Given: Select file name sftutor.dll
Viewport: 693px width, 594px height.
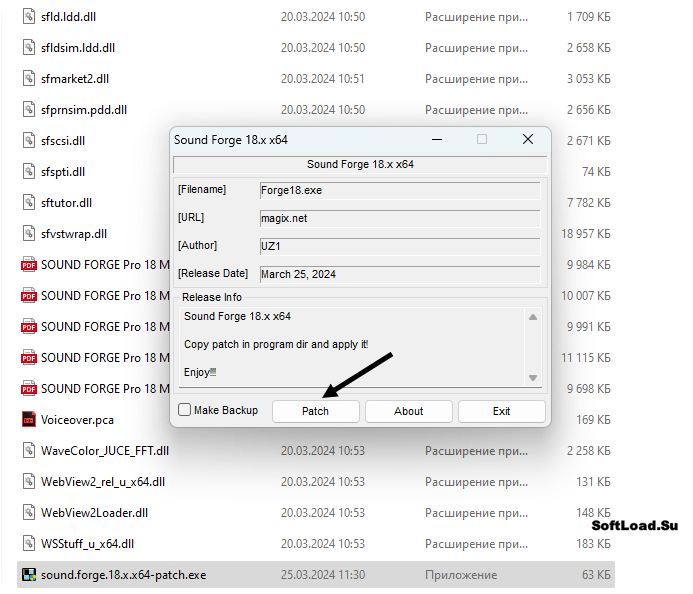Looking at the screenshot, I should (67, 203).
